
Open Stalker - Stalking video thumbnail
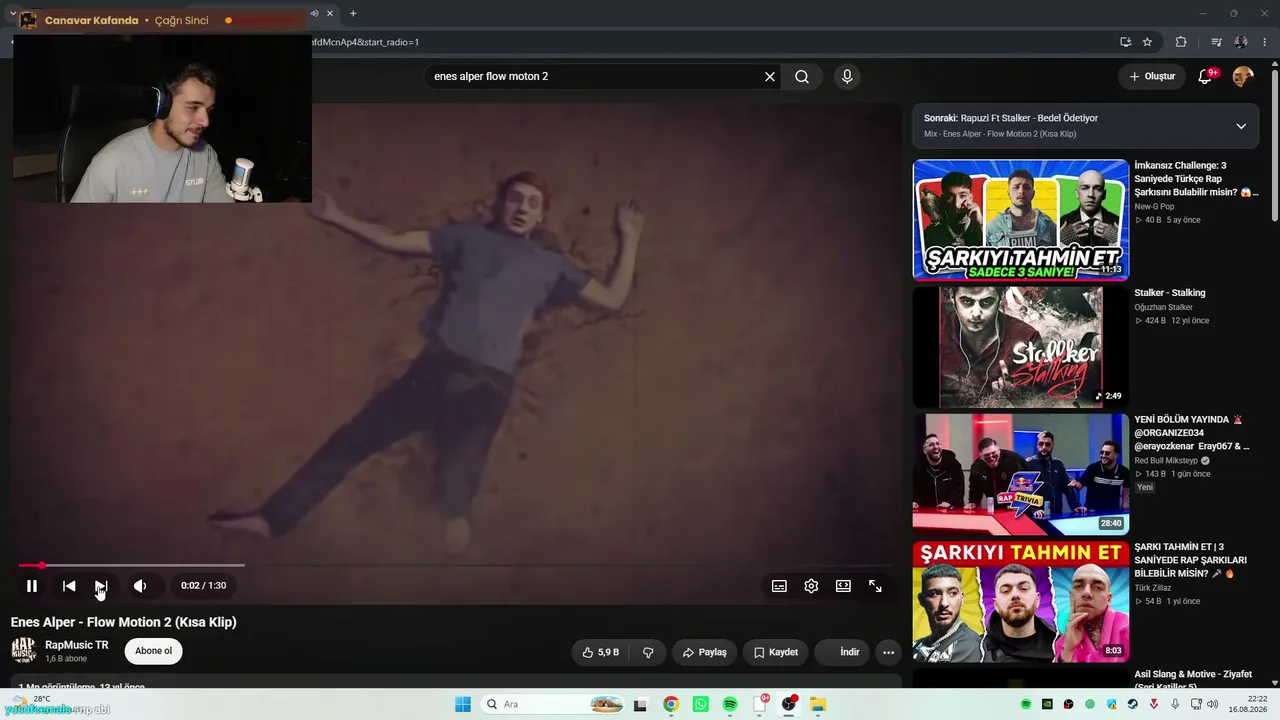[1020, 347]
